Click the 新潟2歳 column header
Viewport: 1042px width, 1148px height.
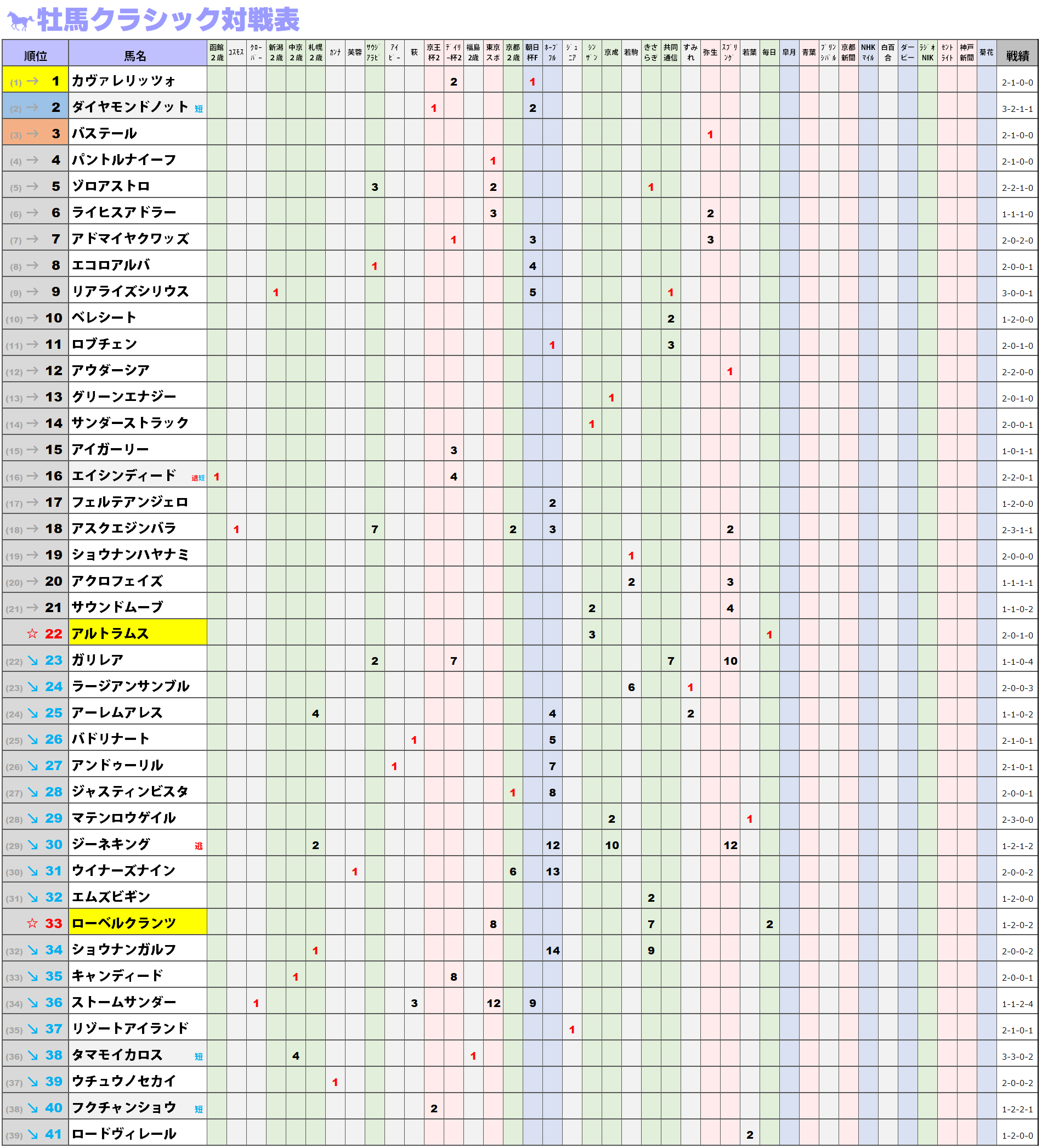point(276,53)
